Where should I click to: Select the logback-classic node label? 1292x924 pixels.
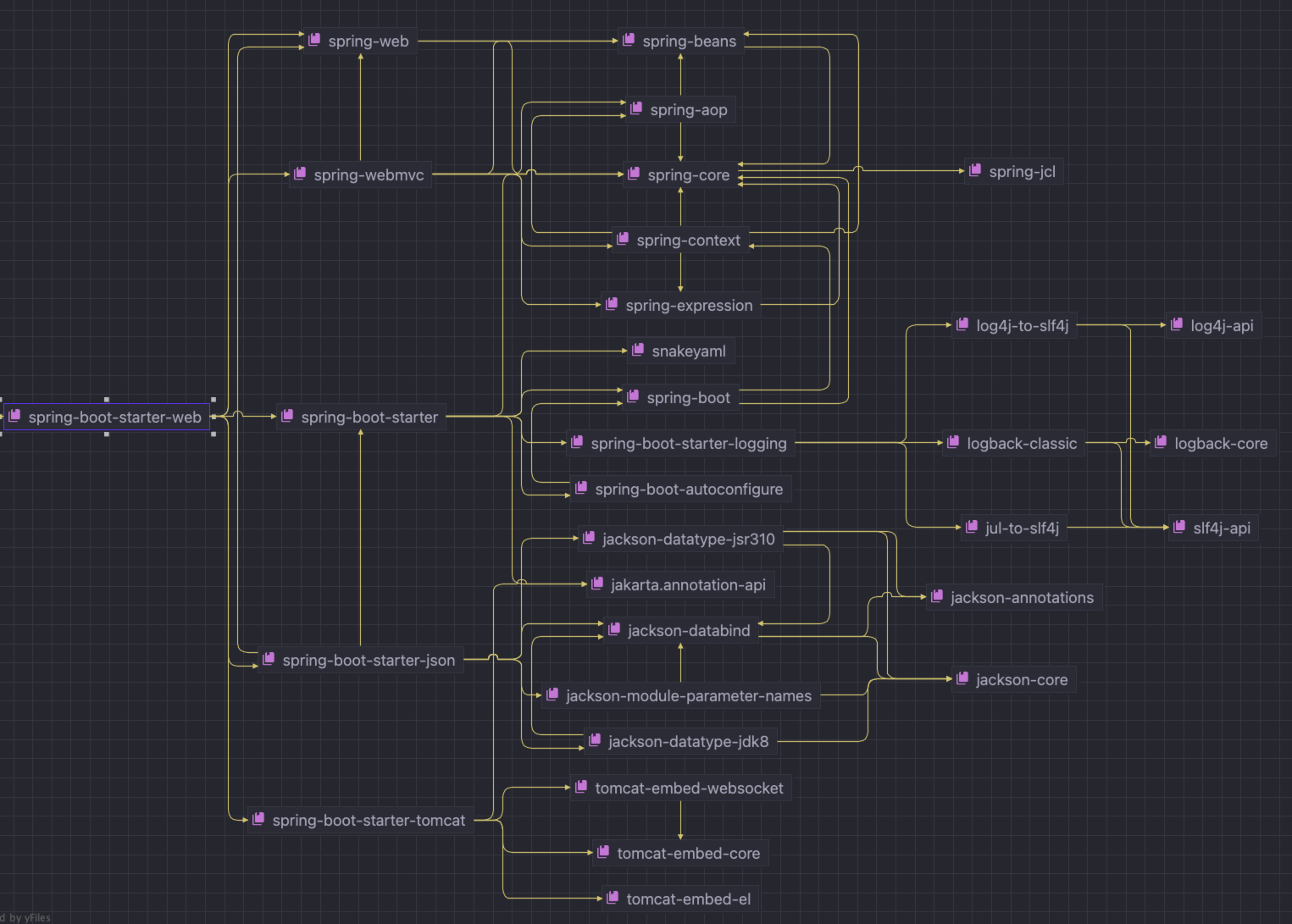click(1022, 444)
